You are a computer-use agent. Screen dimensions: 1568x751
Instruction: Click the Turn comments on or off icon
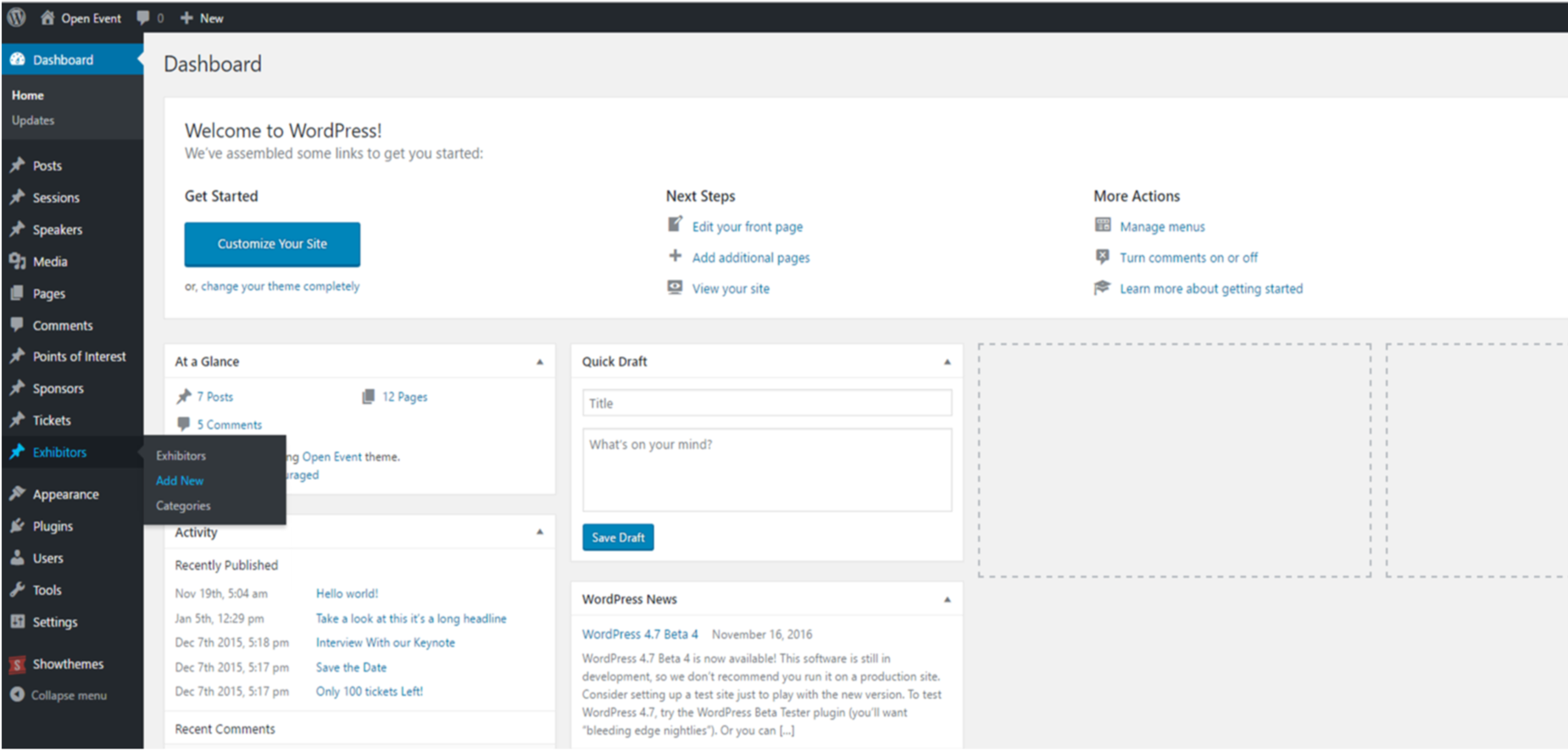point(1102,256)
